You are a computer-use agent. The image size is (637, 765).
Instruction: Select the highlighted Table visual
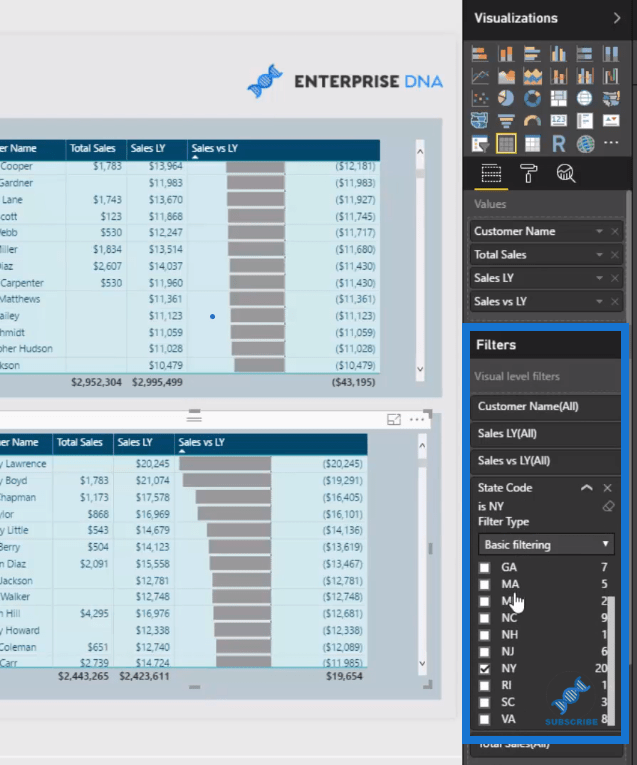tap(506, 144)
